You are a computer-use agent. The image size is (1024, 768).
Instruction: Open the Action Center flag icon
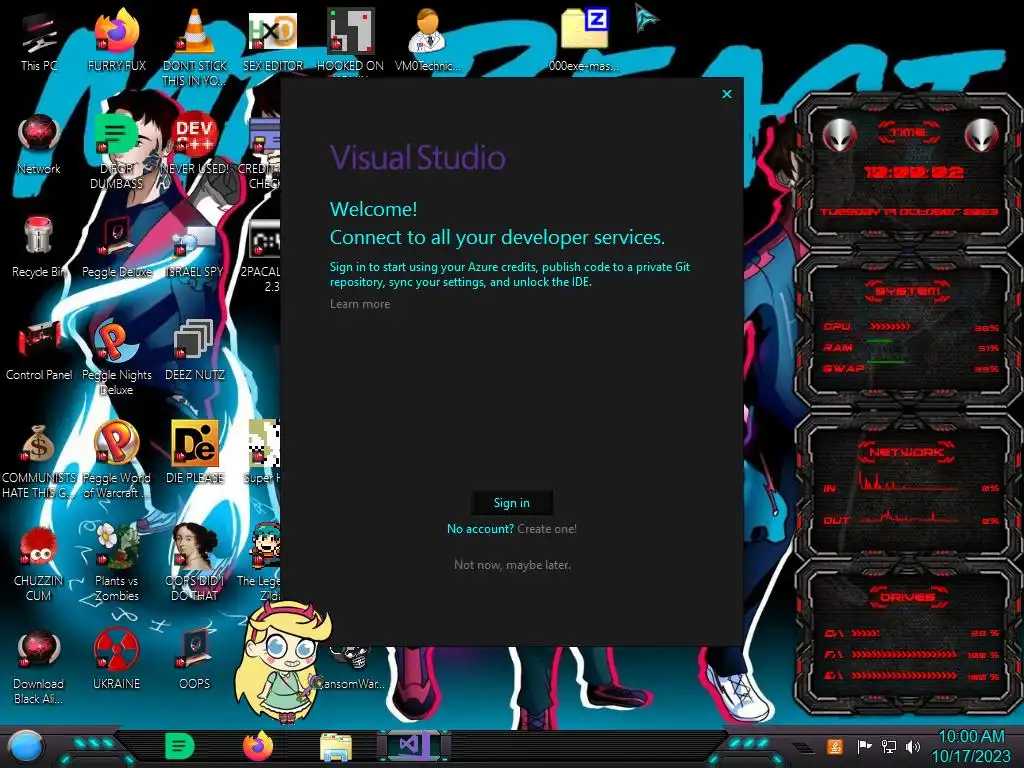click(865, 746)
